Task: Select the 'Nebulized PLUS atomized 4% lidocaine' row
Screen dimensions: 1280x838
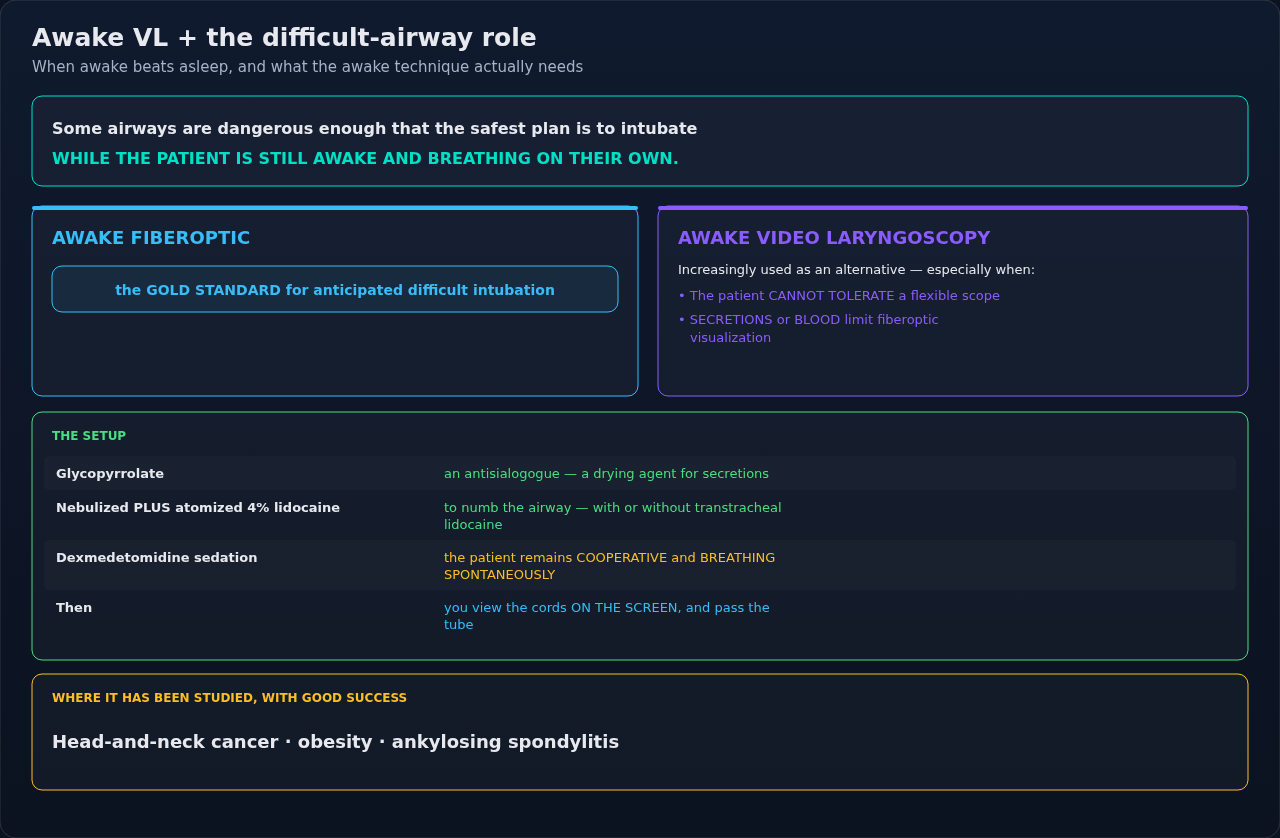Action: pos(640,515)
